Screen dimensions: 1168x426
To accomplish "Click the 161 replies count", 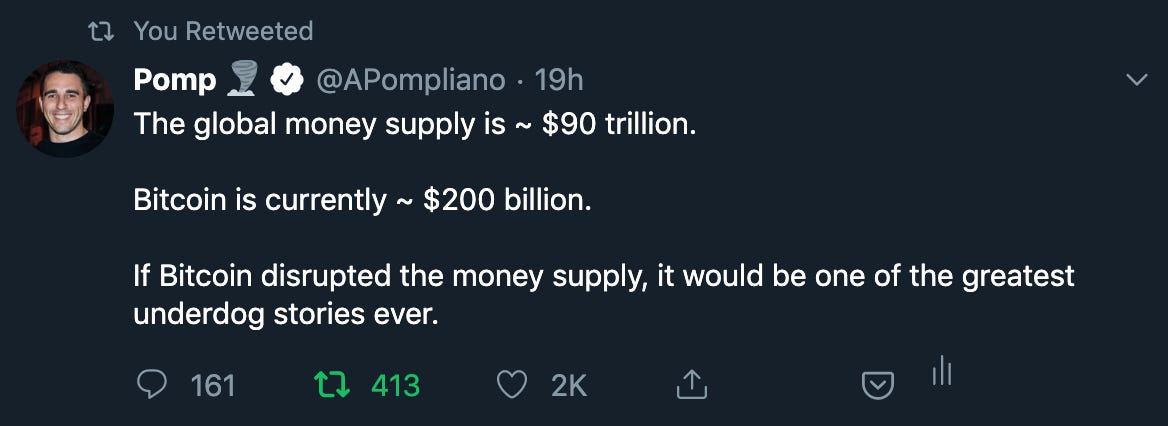I will (x=212, y=385).
